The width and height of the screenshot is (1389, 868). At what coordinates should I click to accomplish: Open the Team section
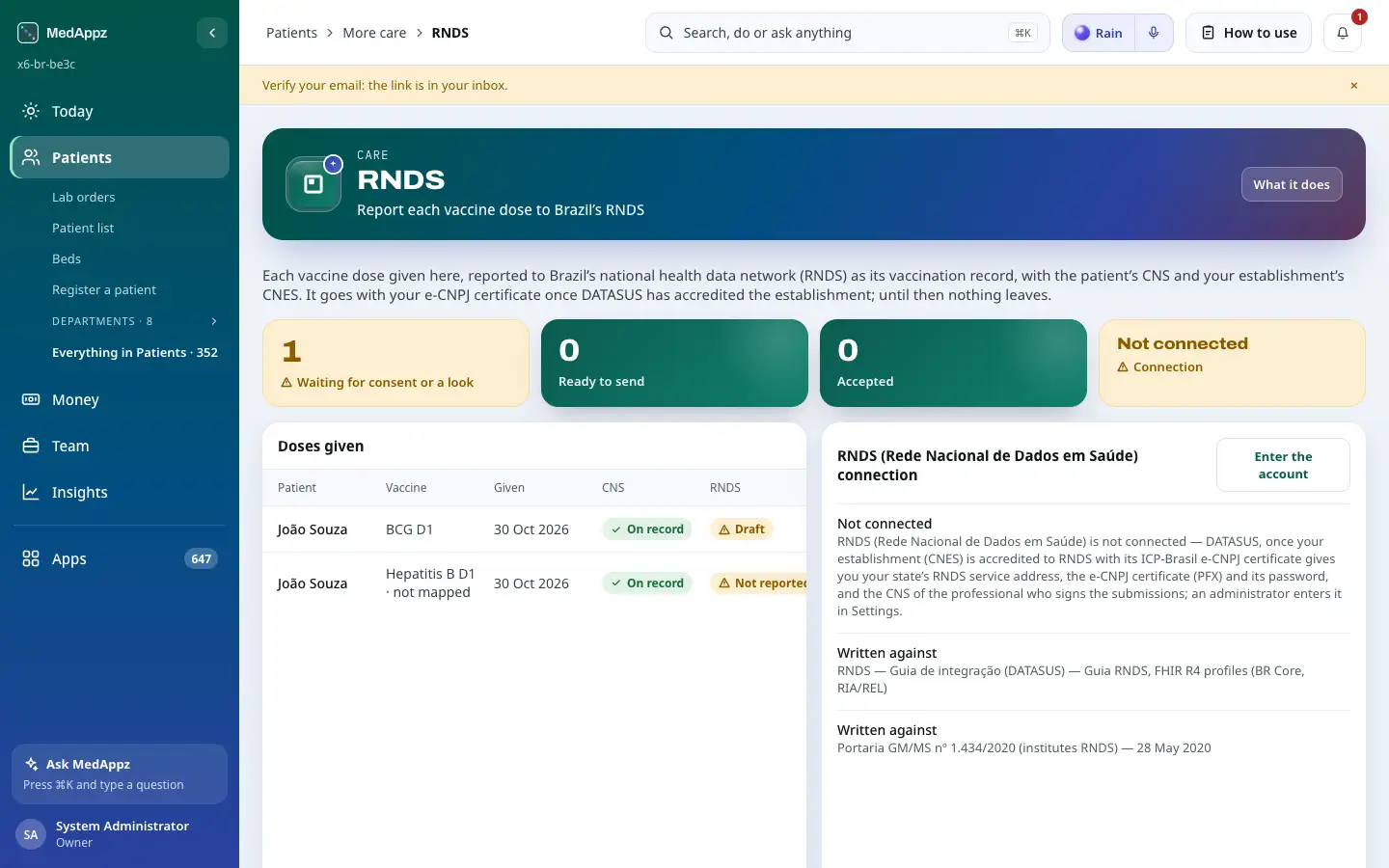pyautogui.click(x=120, y=446)
